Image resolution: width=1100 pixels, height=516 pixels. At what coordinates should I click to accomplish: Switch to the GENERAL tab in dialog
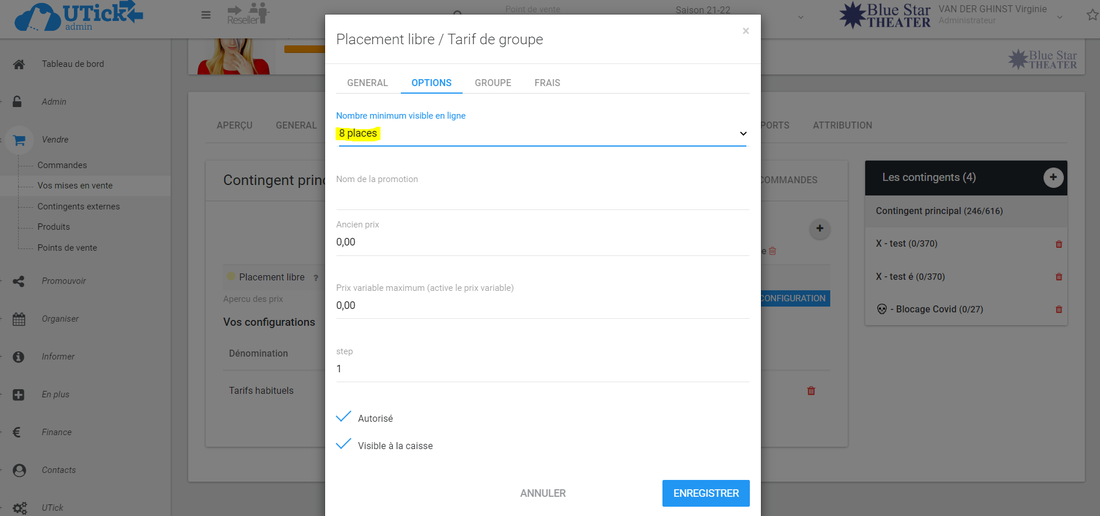(x=367, y=83)
